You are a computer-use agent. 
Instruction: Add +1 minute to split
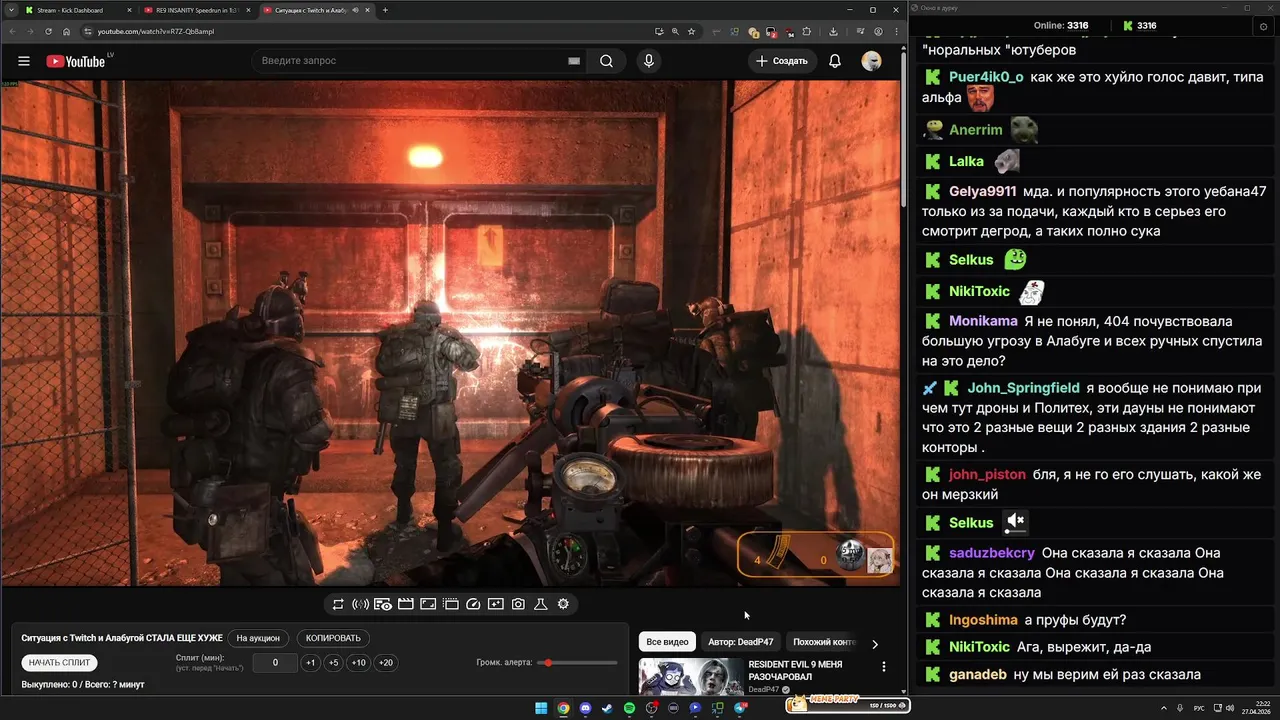click(x=311, y=662)
